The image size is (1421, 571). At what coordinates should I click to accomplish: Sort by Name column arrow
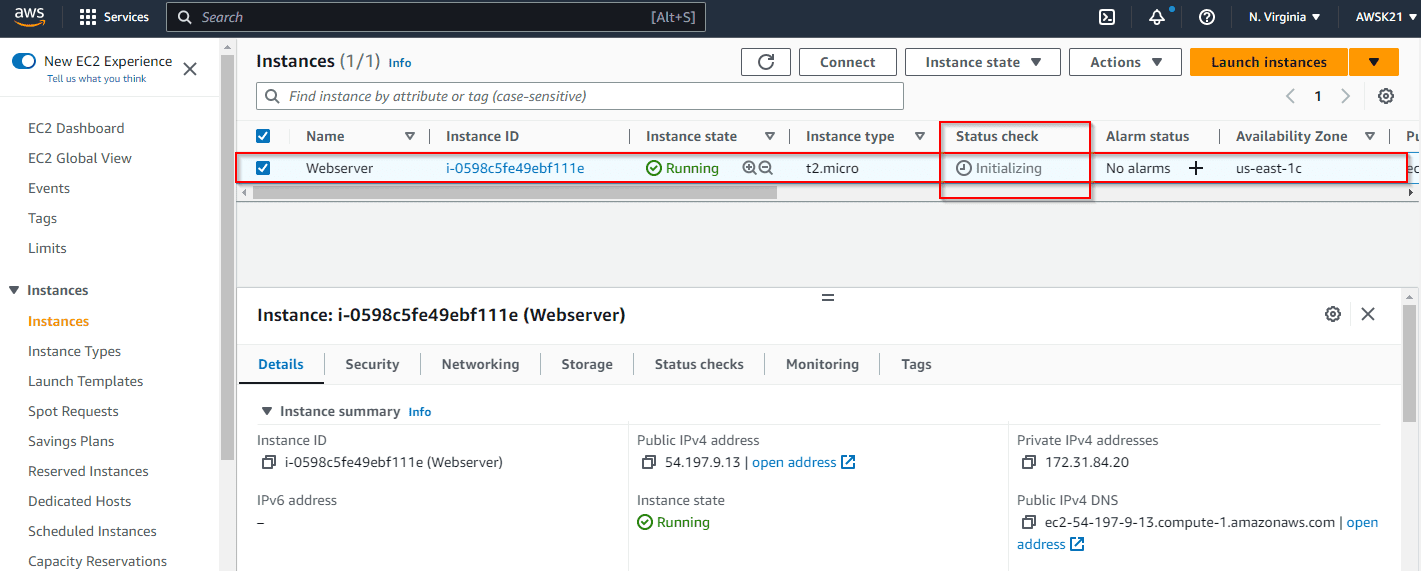[x=410, y=136]
